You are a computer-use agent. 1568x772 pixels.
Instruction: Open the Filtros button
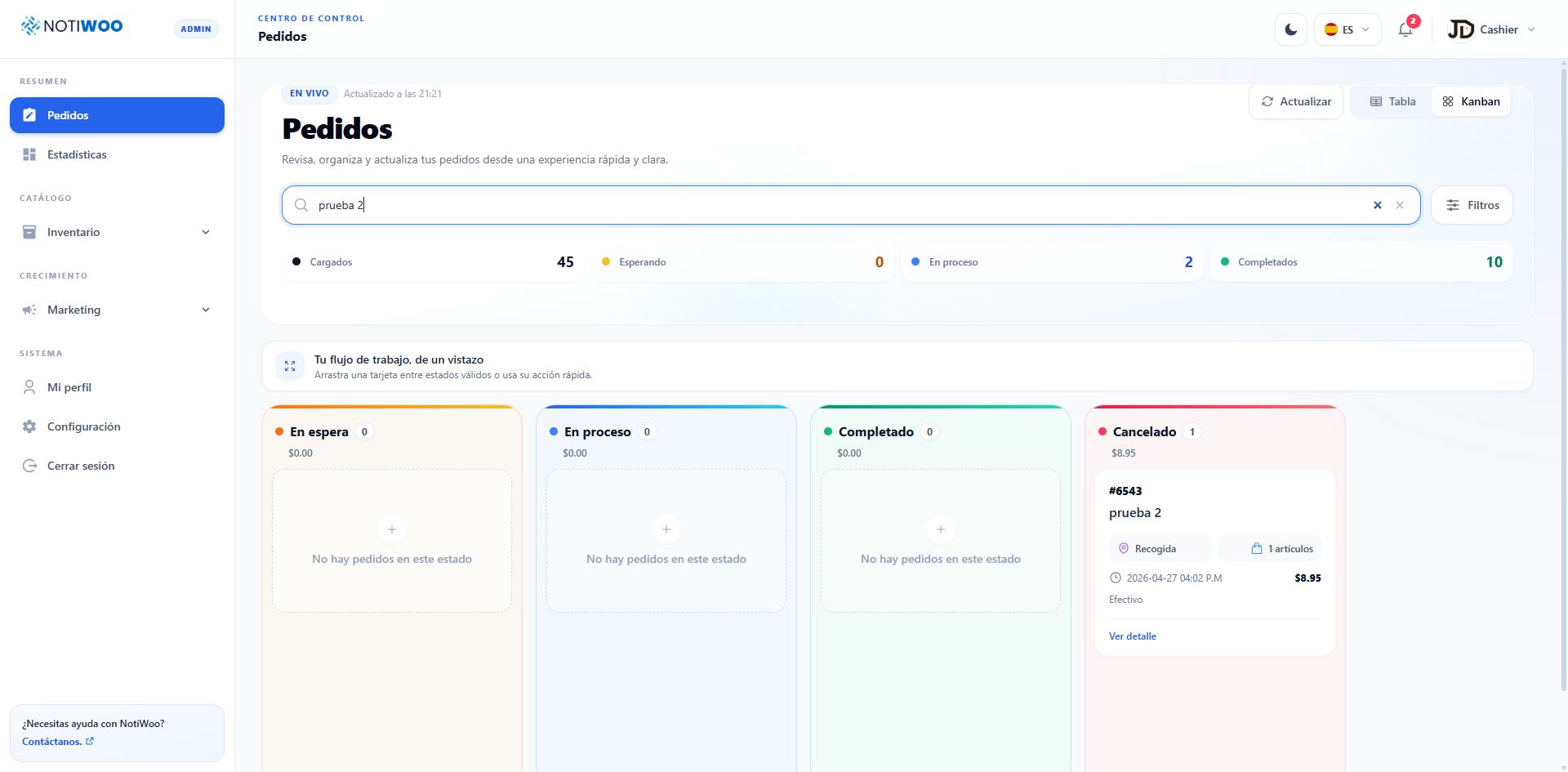coord(1472,205)
